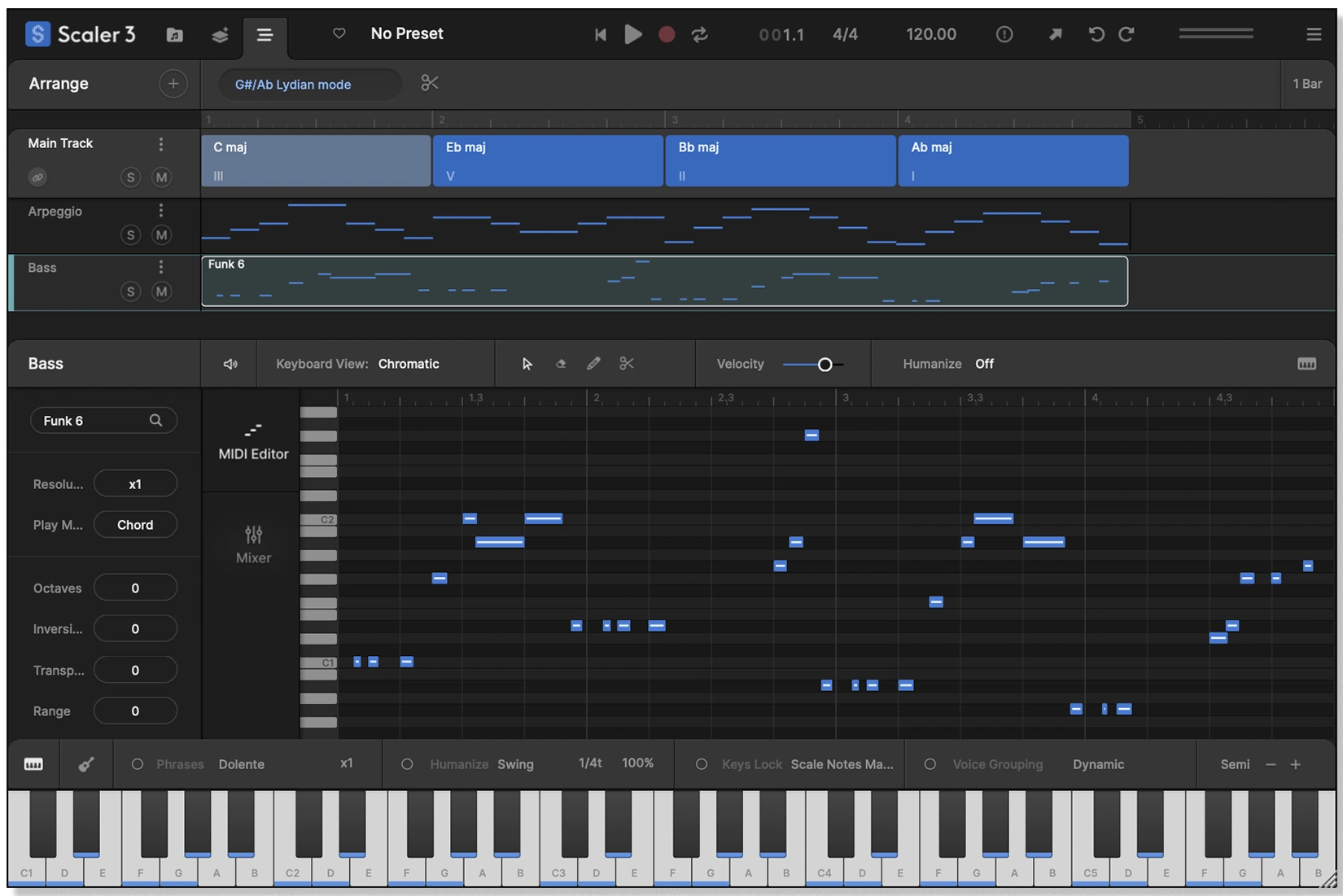This screenshot has width=1343, height=896.
Task: Toggle the Bass editor audition speaker
Action: pos(230,364)
